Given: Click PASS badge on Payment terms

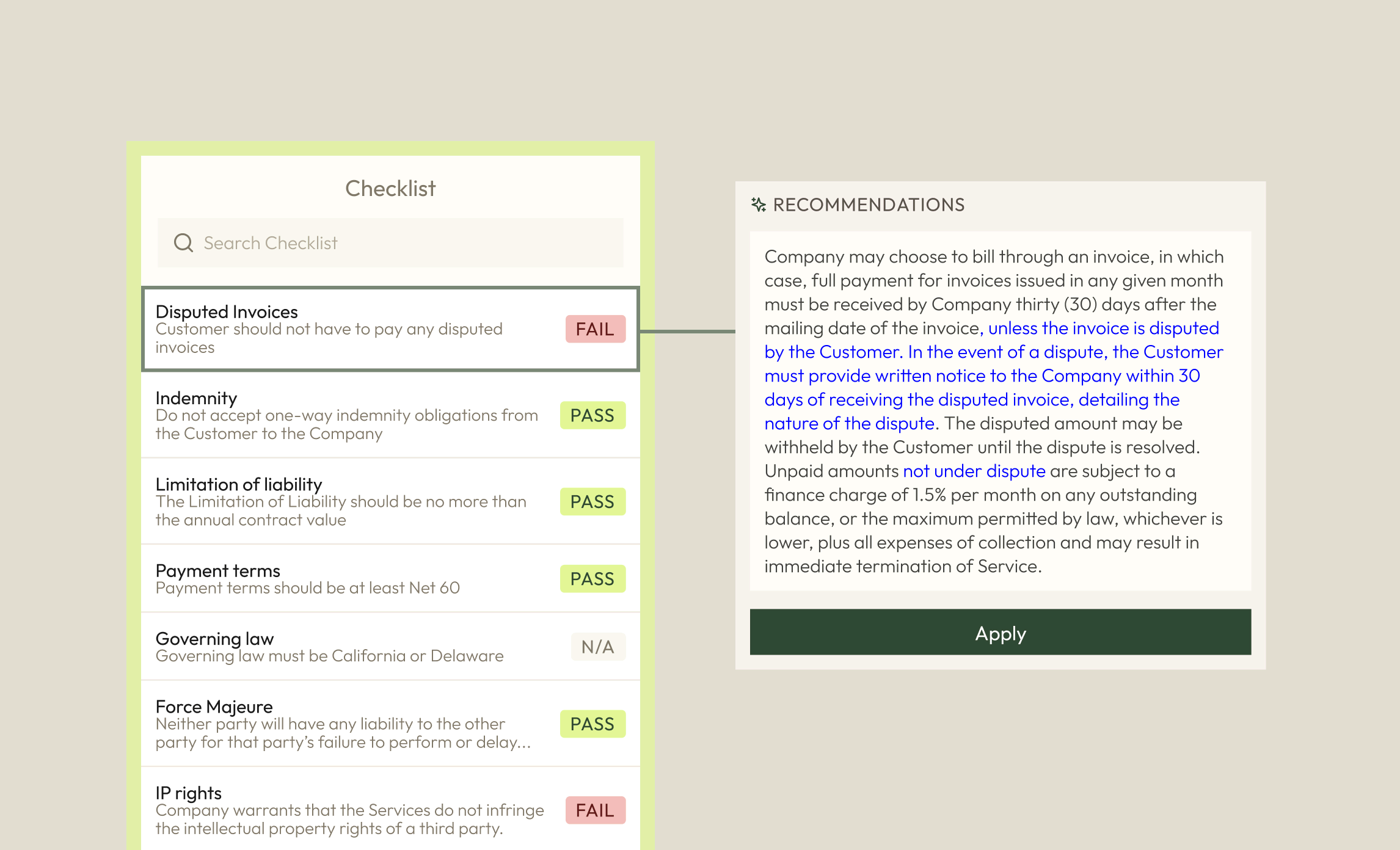Looking at the screenshot, I should point(592,578).
